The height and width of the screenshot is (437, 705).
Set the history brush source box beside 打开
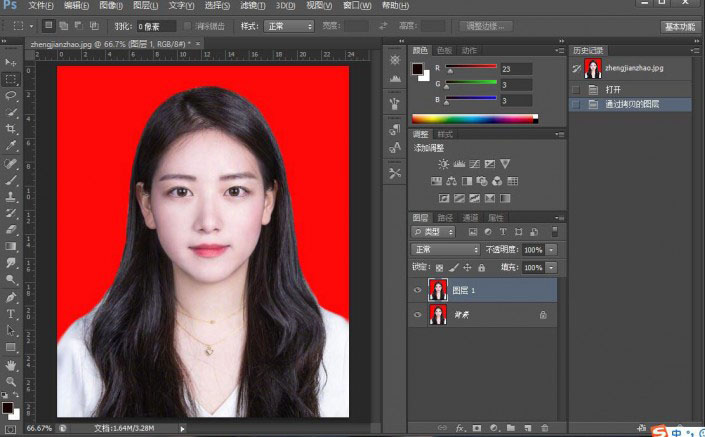pyautogui.click(x=574, y=89)
